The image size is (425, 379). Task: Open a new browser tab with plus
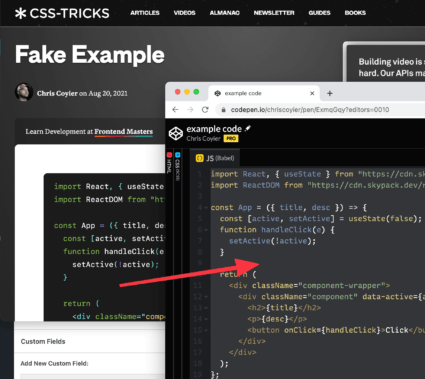coord(330,93)
